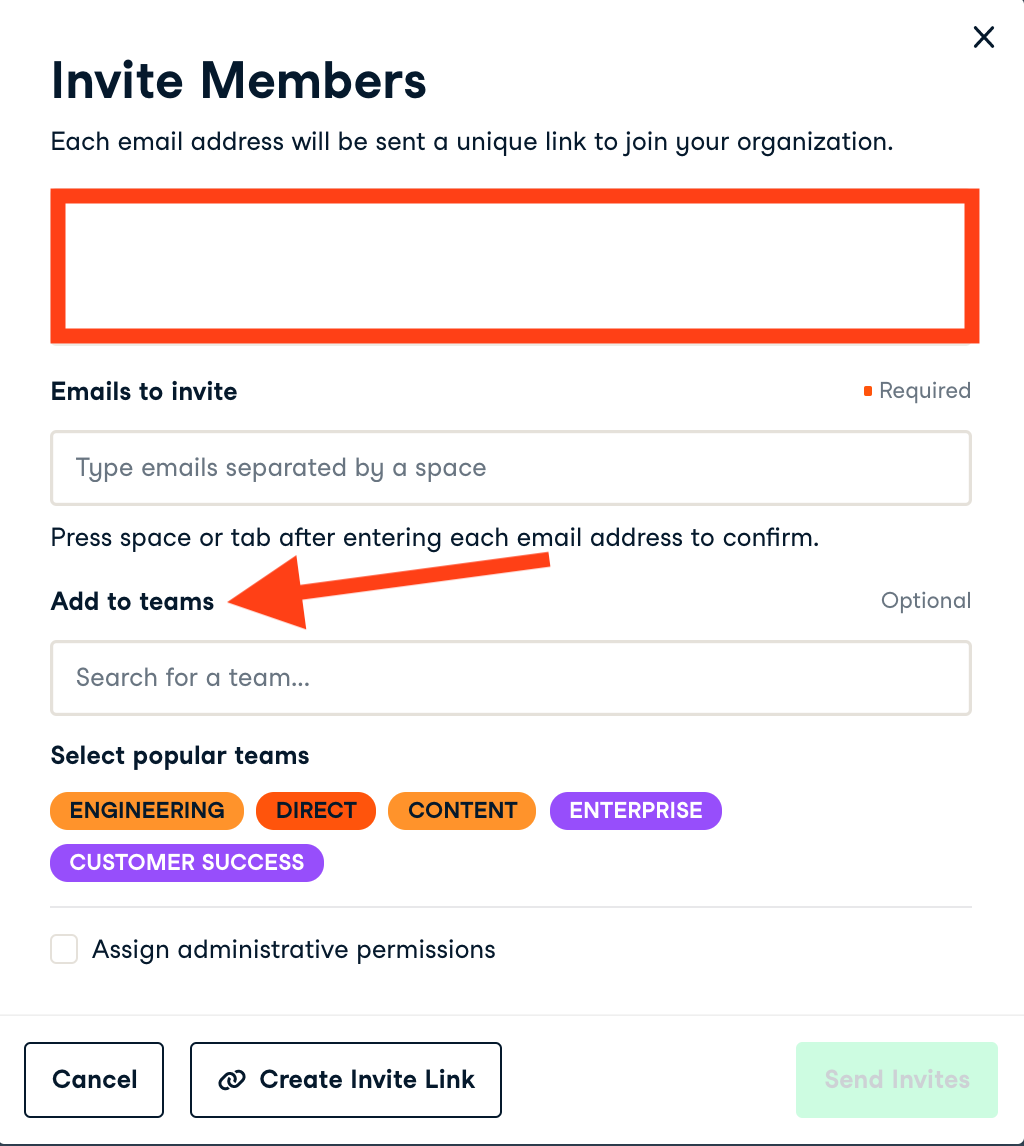Viewport: 1024px width, 1146px height.
Task: Pick the ENTERPRISE team tag
Action: [x=635, y=810]
